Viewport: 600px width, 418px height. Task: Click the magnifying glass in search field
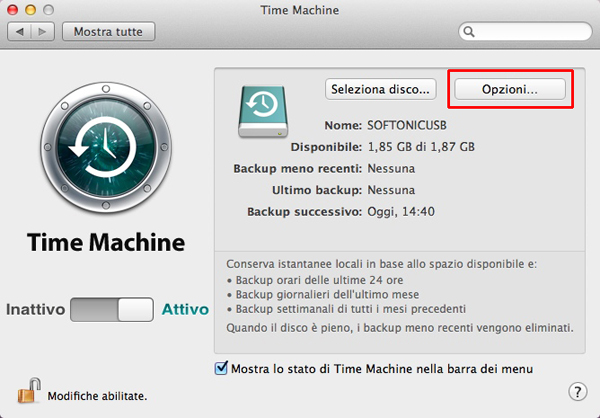pyautogui.click(x=469, y=33)
